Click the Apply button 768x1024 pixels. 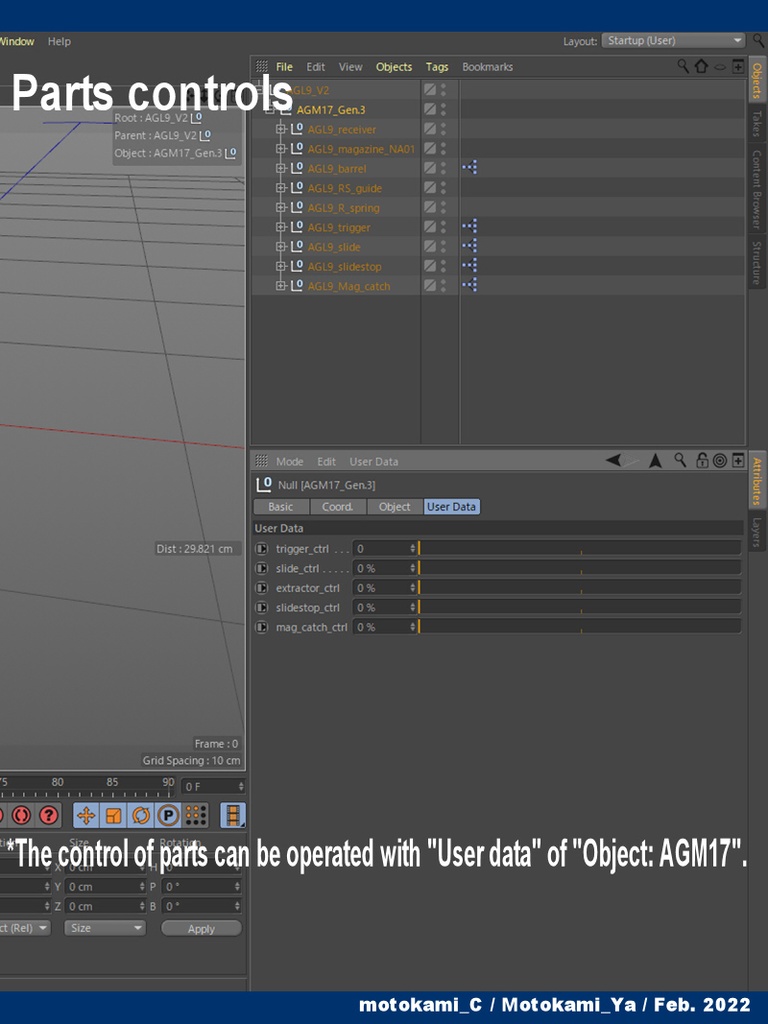(201, 929)
